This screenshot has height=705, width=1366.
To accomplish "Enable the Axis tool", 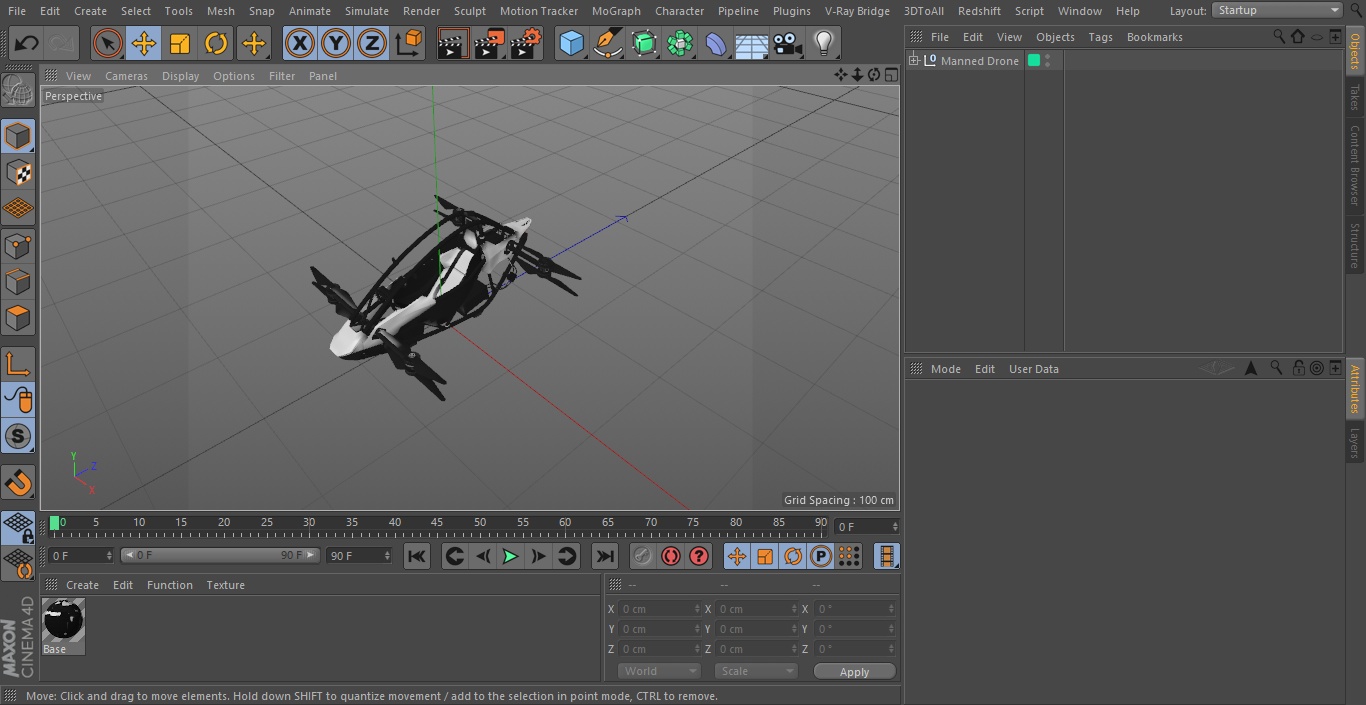I will [18, 364].
